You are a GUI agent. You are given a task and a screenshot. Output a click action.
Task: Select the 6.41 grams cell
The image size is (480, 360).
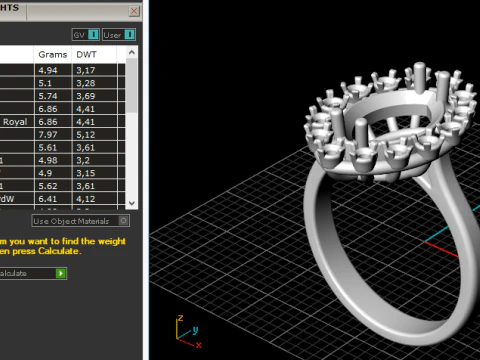coord(53,199)
